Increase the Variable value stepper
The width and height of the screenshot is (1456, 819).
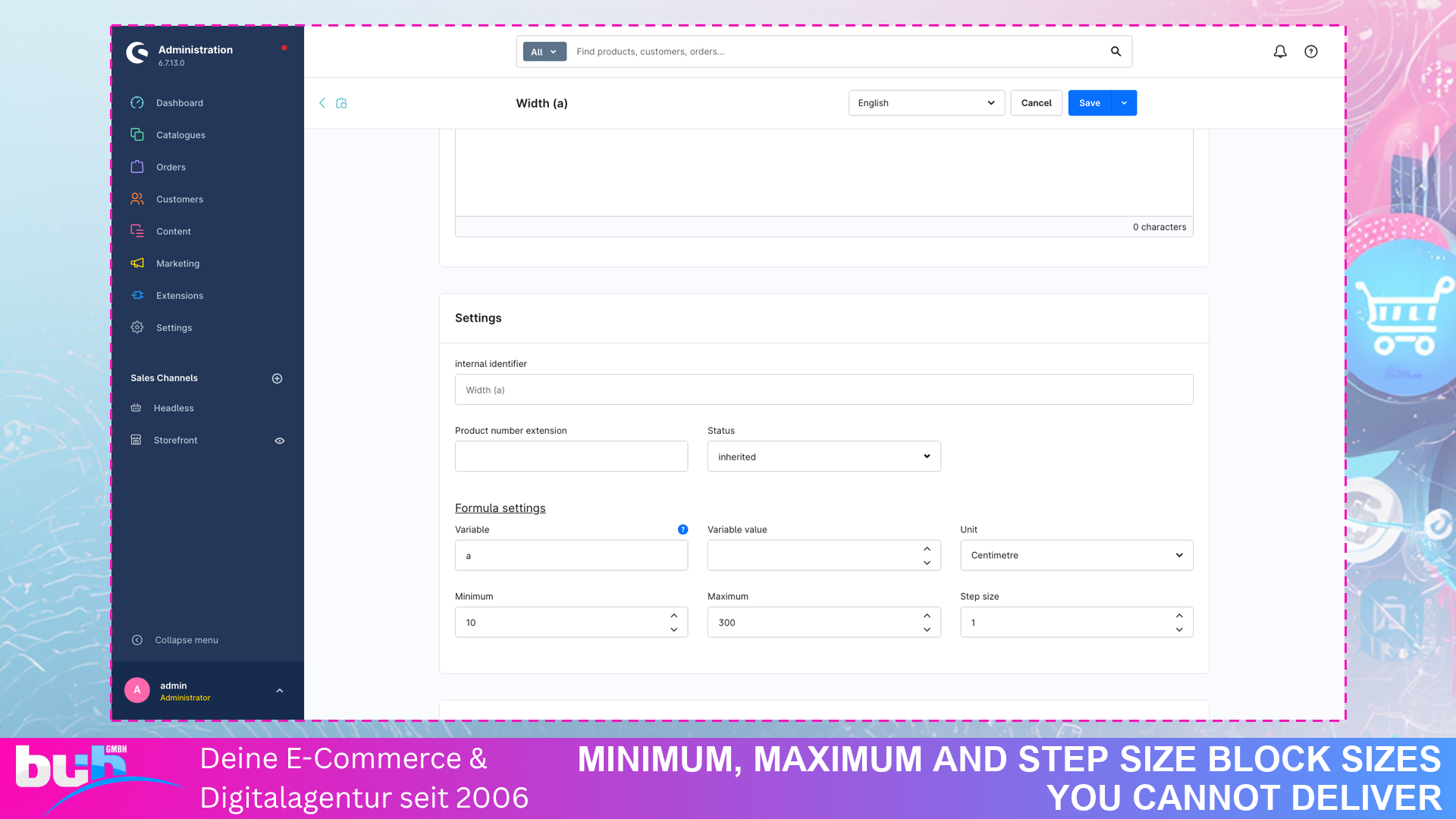(x=927, y=549)
